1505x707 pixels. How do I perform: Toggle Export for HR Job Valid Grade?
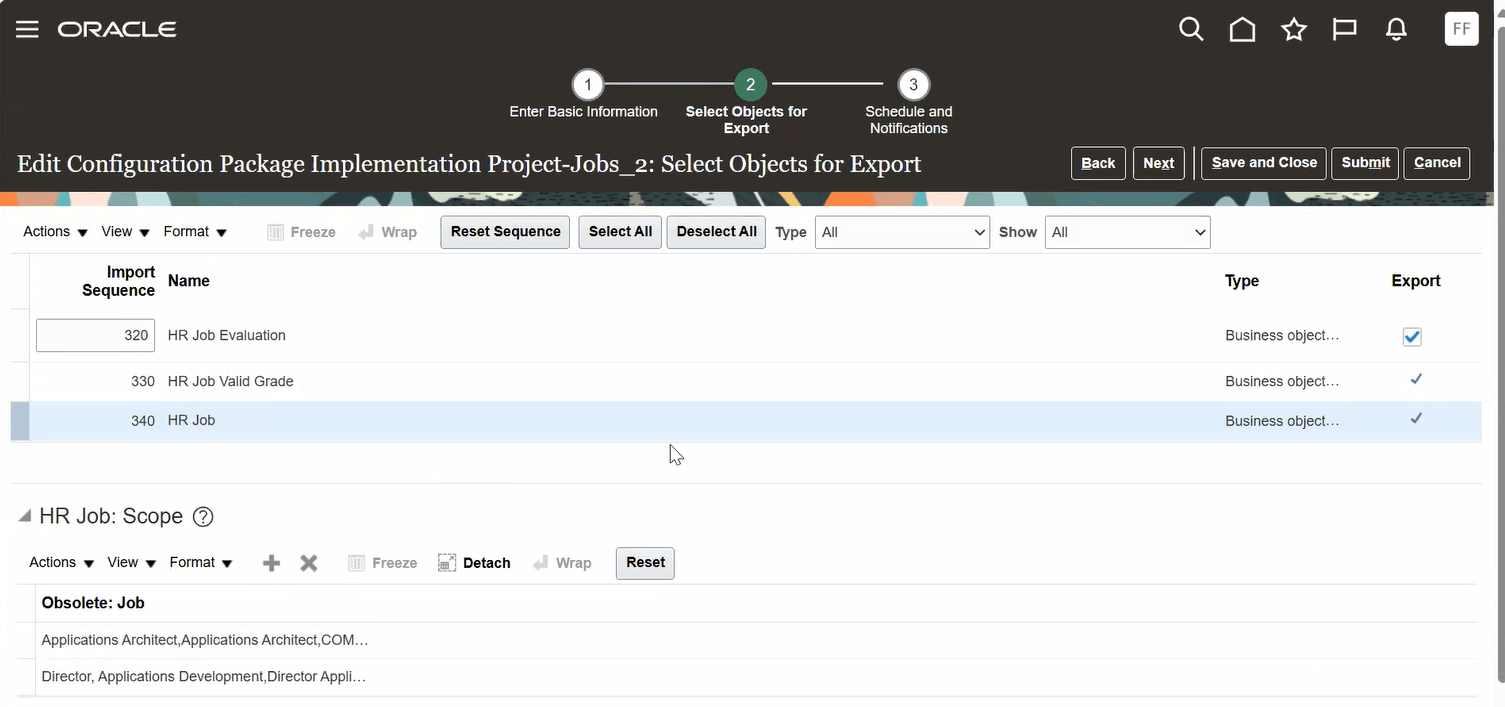pyautogui.click(x=1415, y=379)
